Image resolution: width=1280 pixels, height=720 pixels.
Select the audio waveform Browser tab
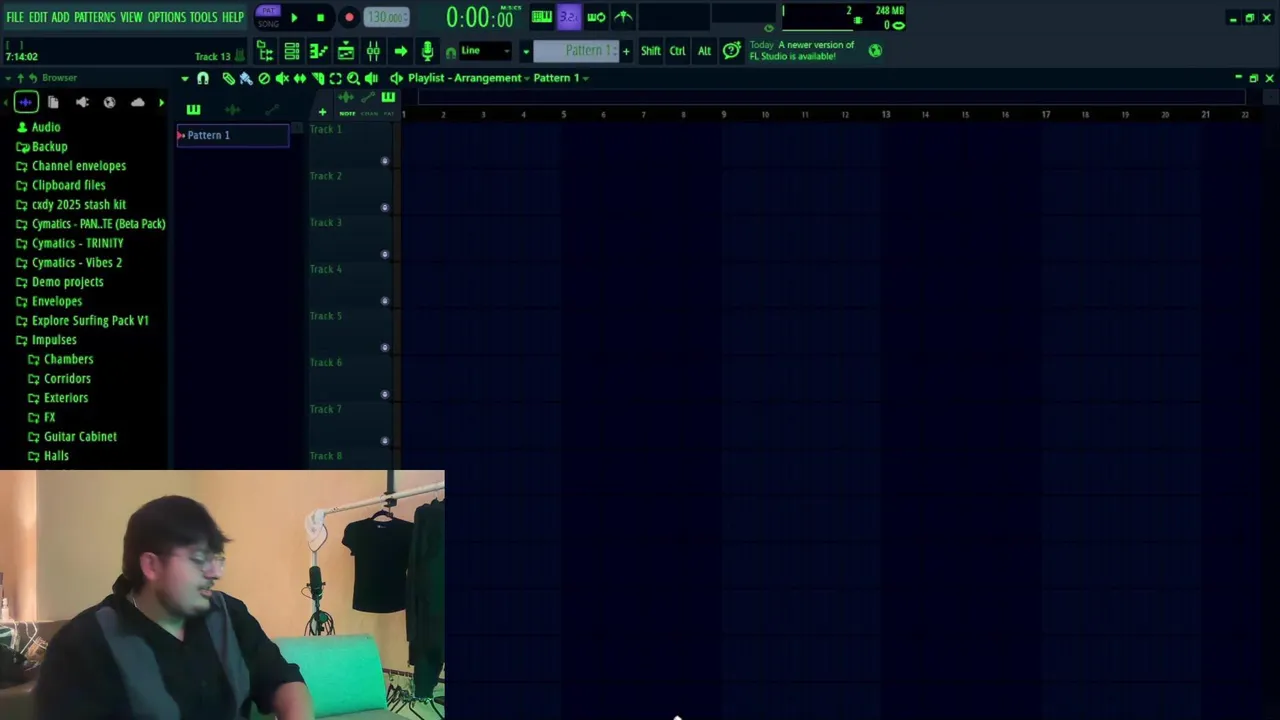(x=26, y=102)
